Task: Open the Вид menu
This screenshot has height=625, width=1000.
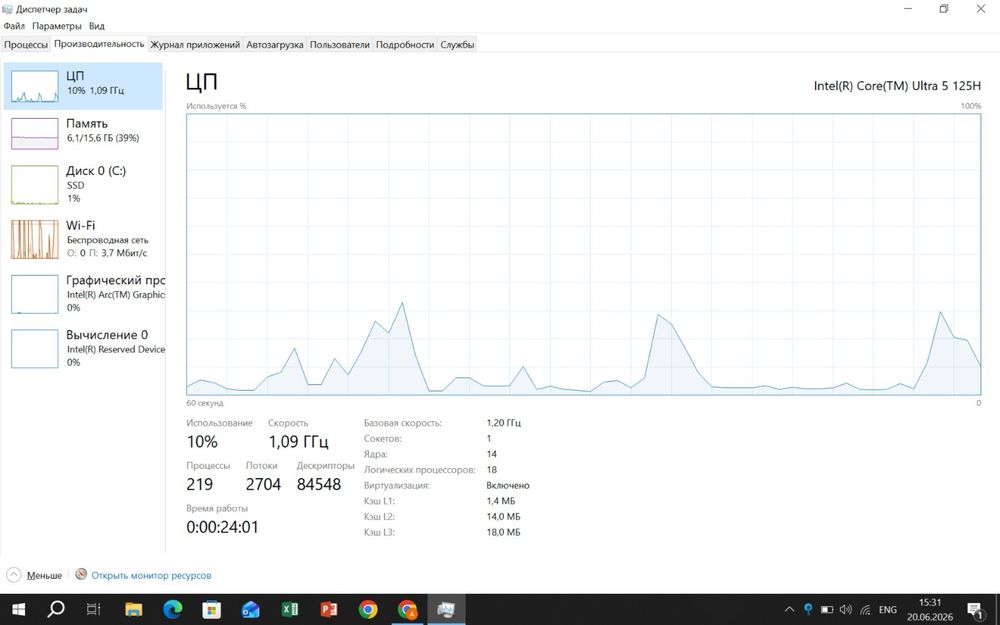Action: point(96,26)
